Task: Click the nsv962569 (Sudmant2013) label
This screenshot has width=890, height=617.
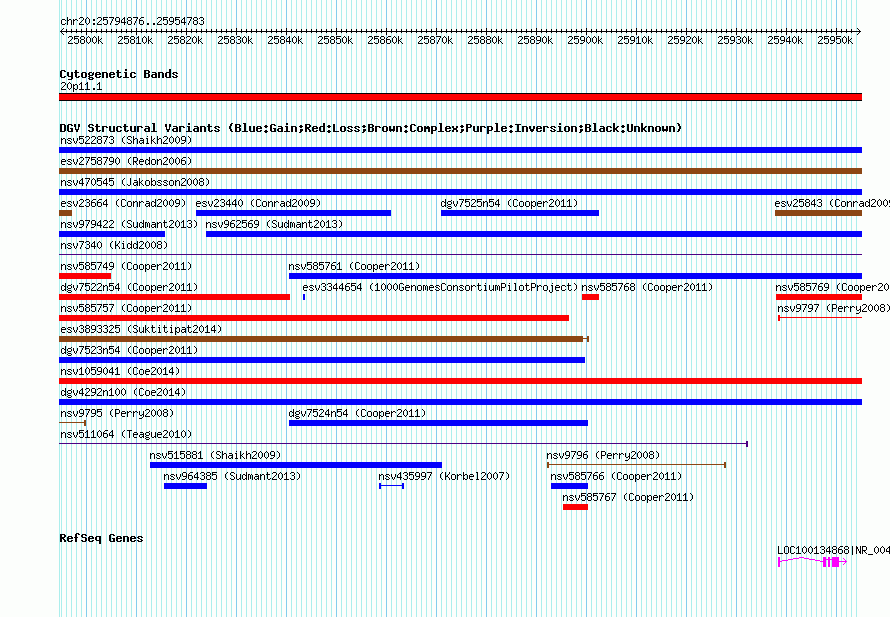Action: (x=274, y=224)
